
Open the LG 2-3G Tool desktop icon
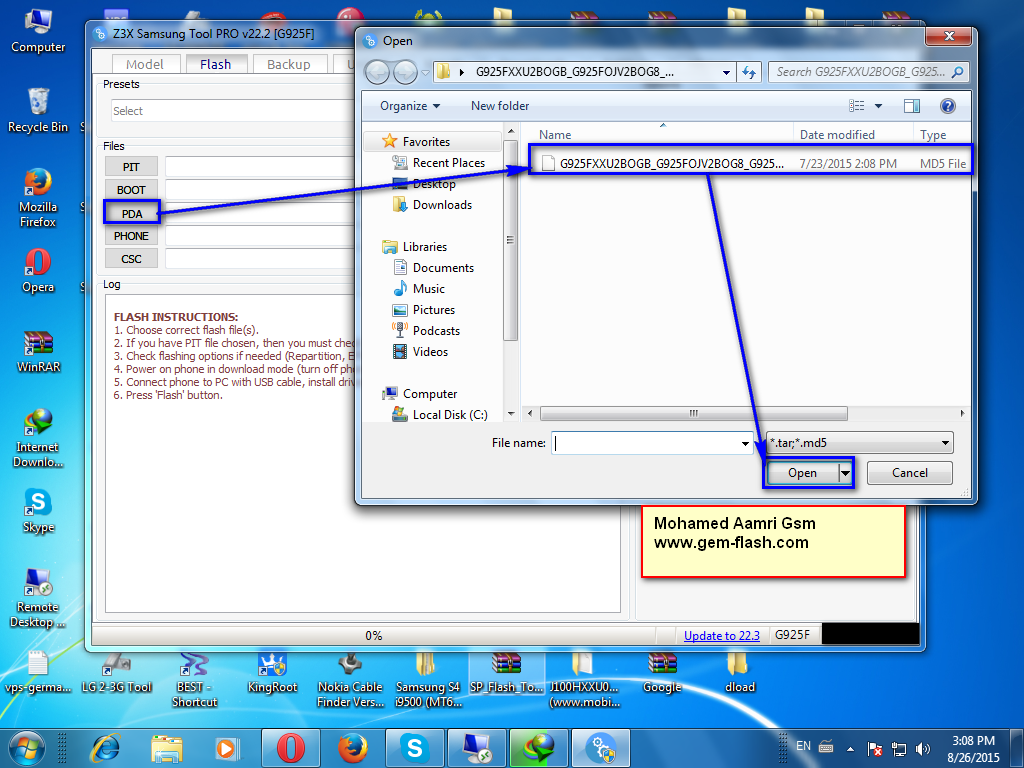point(116,673)
